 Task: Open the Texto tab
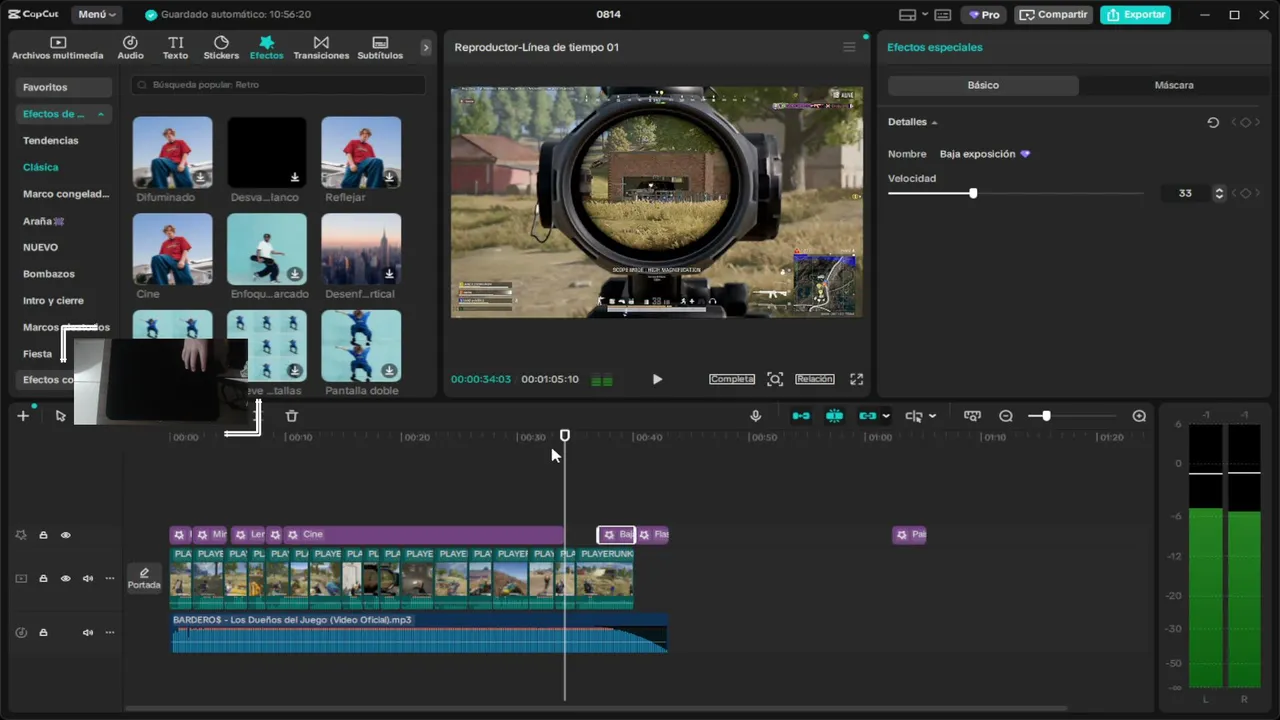click(176, 48)
